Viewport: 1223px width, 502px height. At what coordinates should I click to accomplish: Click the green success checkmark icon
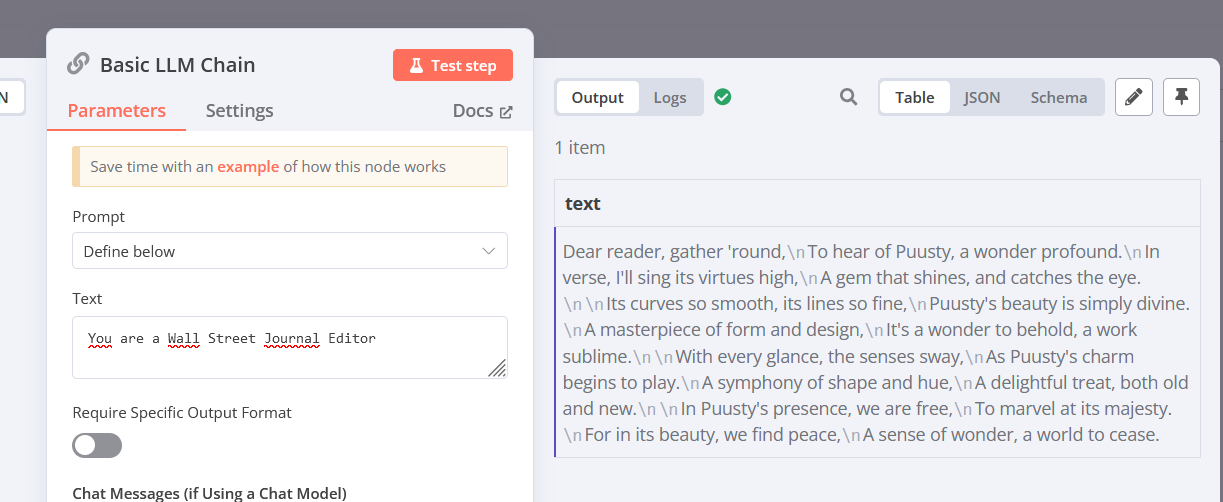(722, 97)
